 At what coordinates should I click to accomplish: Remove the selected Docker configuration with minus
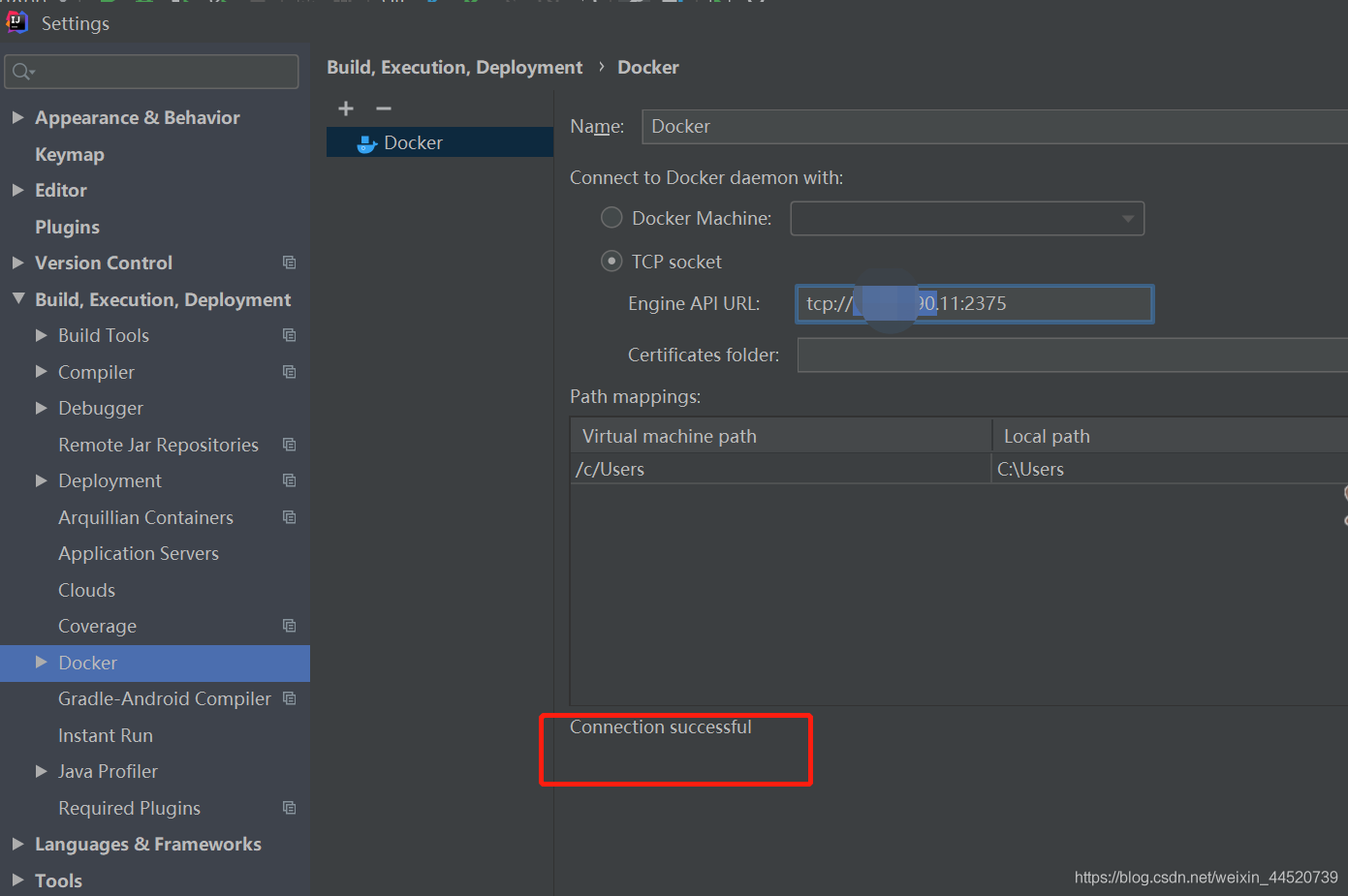pos(384,108)
